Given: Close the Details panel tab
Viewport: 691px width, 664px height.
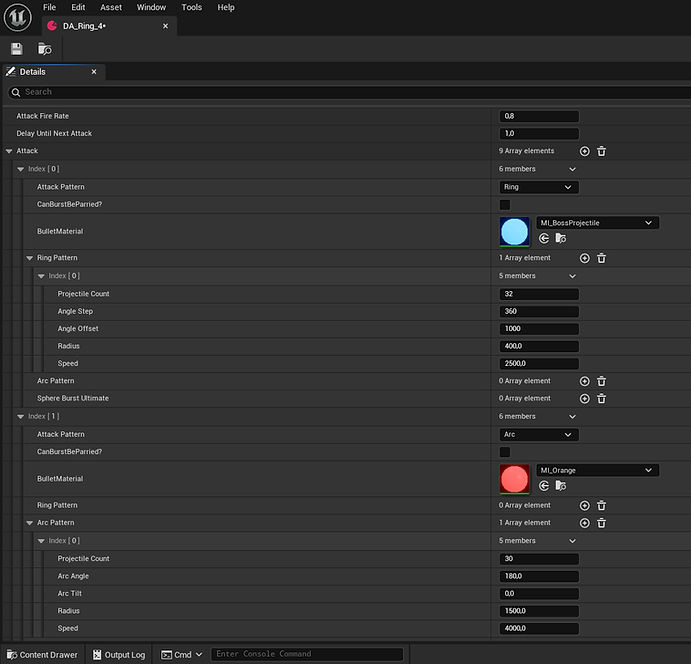Looking at the screenshot, I should point(94,72).
